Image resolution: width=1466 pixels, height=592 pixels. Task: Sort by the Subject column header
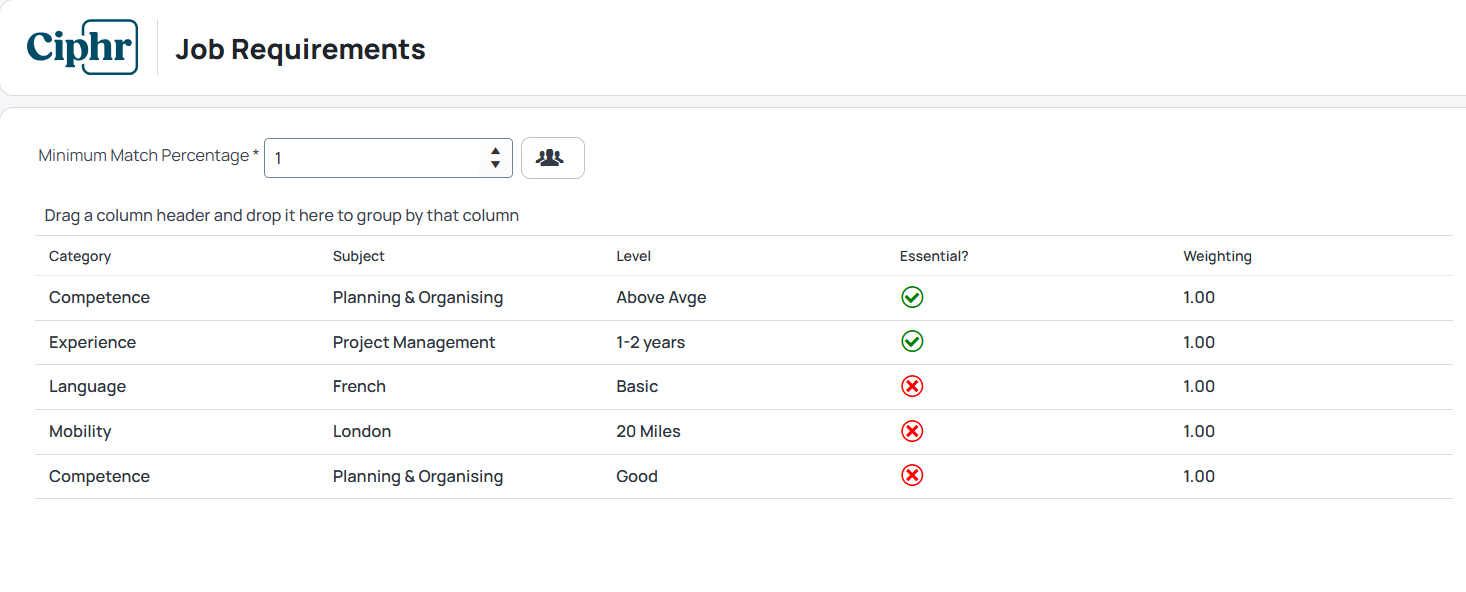(359, 256)
